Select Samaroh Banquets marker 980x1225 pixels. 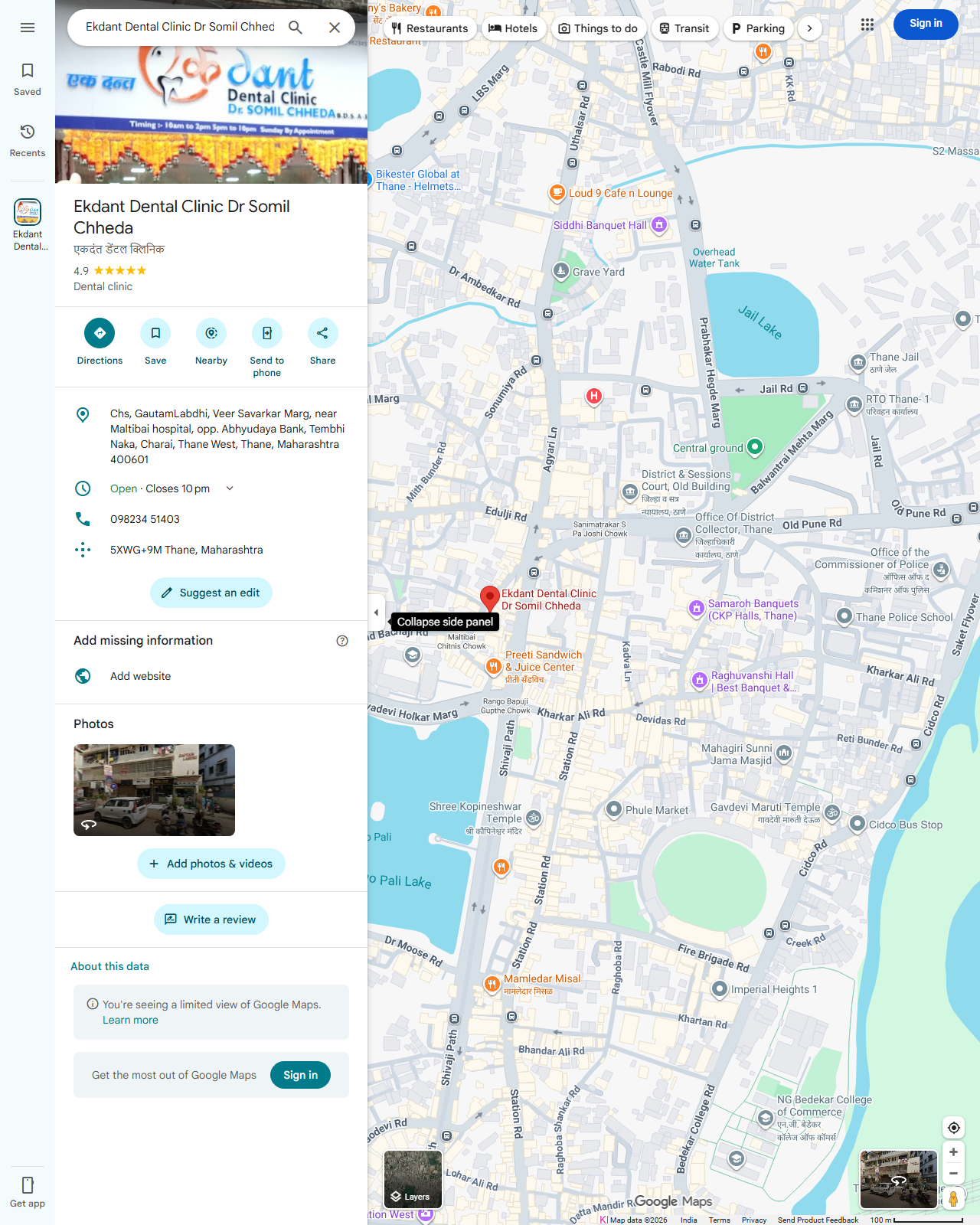(x=697, y=609)
